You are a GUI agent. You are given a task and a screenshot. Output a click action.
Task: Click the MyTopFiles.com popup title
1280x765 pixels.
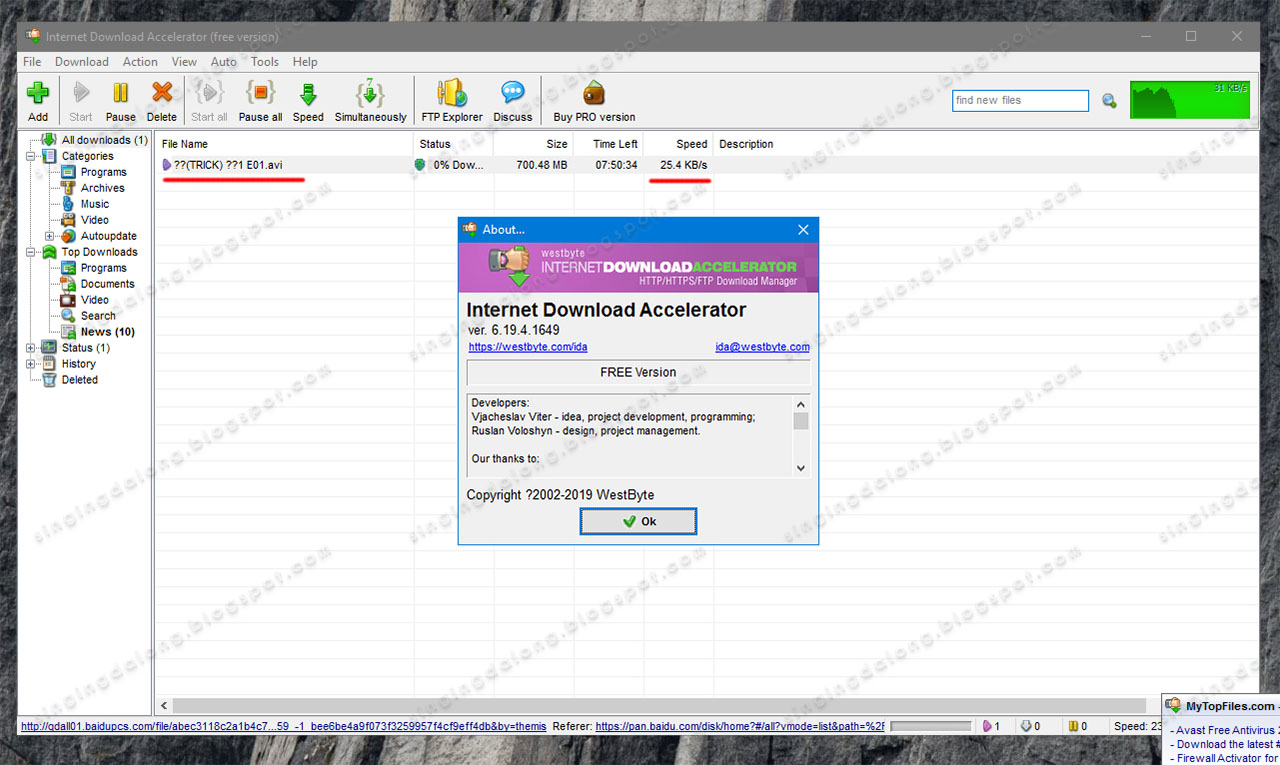(x=1230, y=706)
